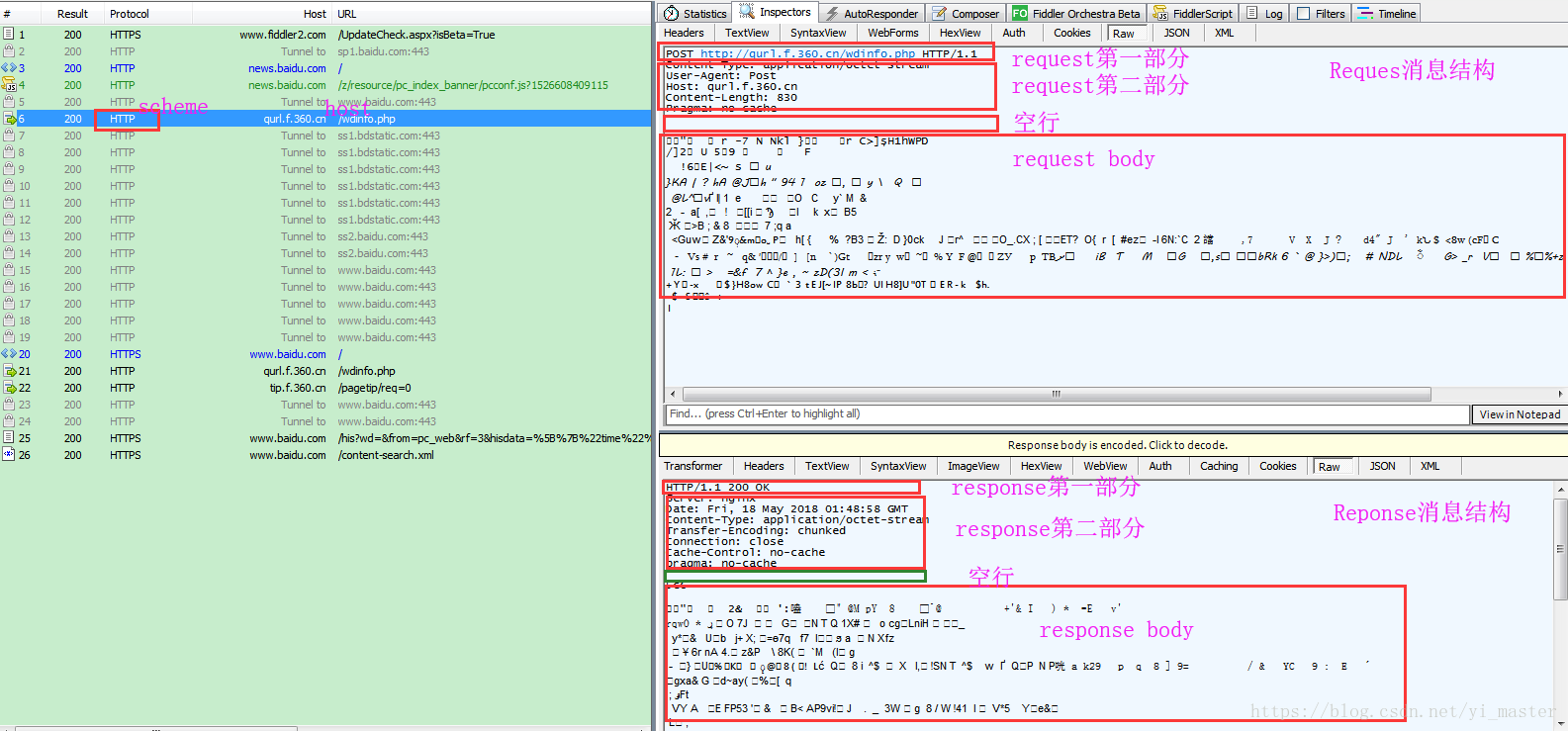Select request JSON inspector tab

(1177, 33)
